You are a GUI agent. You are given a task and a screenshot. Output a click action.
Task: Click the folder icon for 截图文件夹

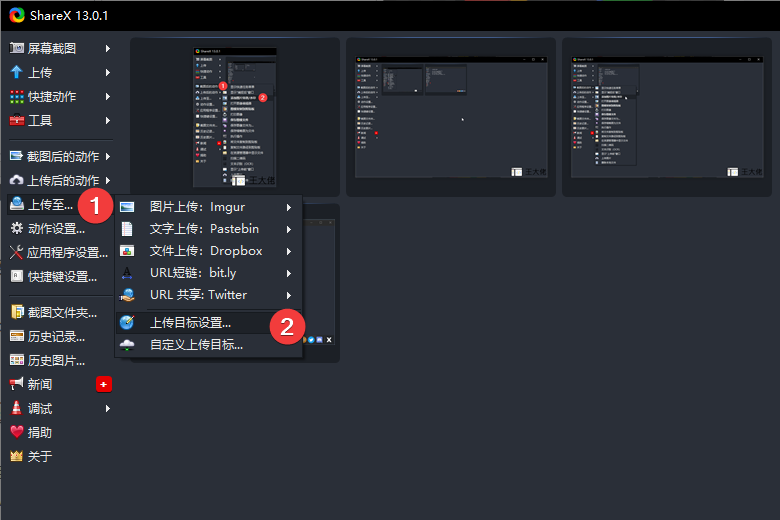(16, 312)
